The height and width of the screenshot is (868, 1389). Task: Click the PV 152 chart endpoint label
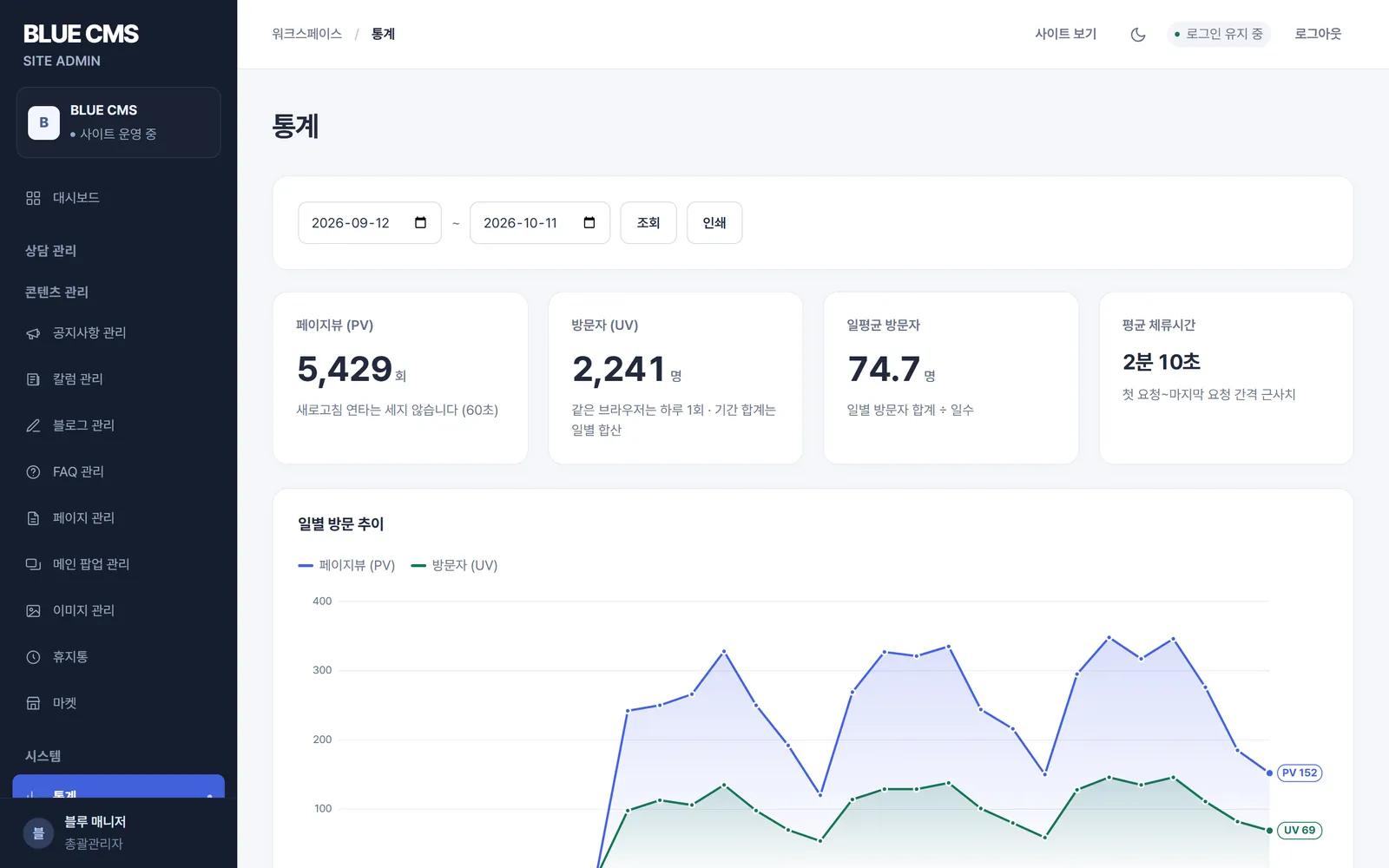coord(1300,773)
